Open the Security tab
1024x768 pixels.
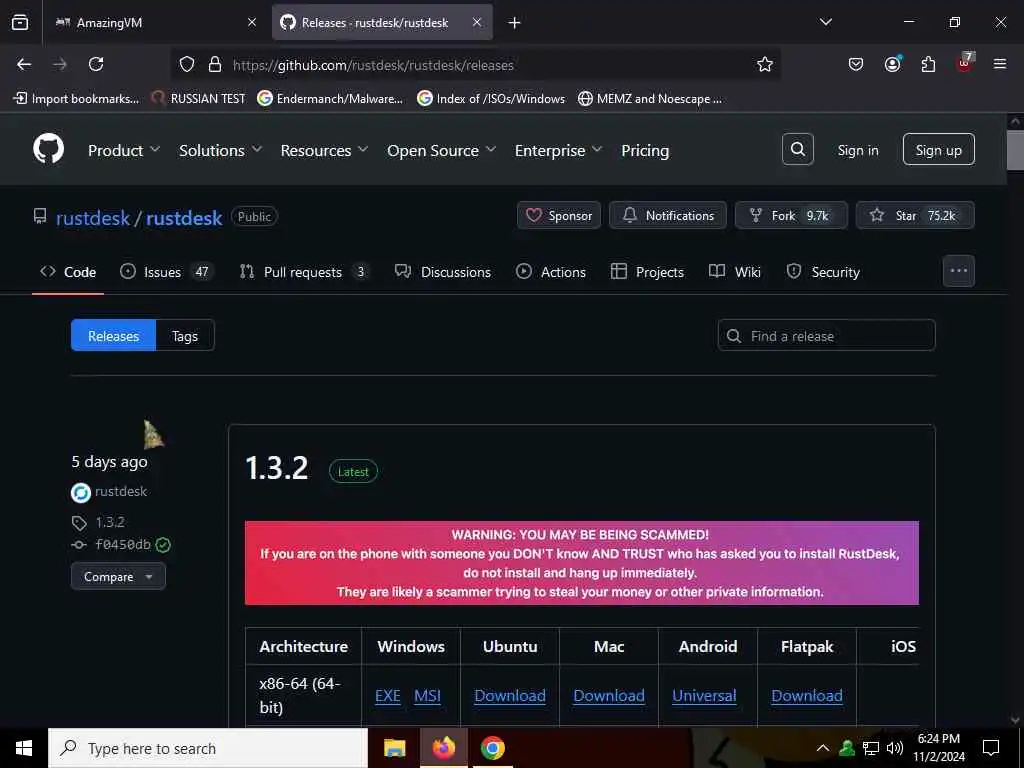pyautogui.click(x=823, y=272)
